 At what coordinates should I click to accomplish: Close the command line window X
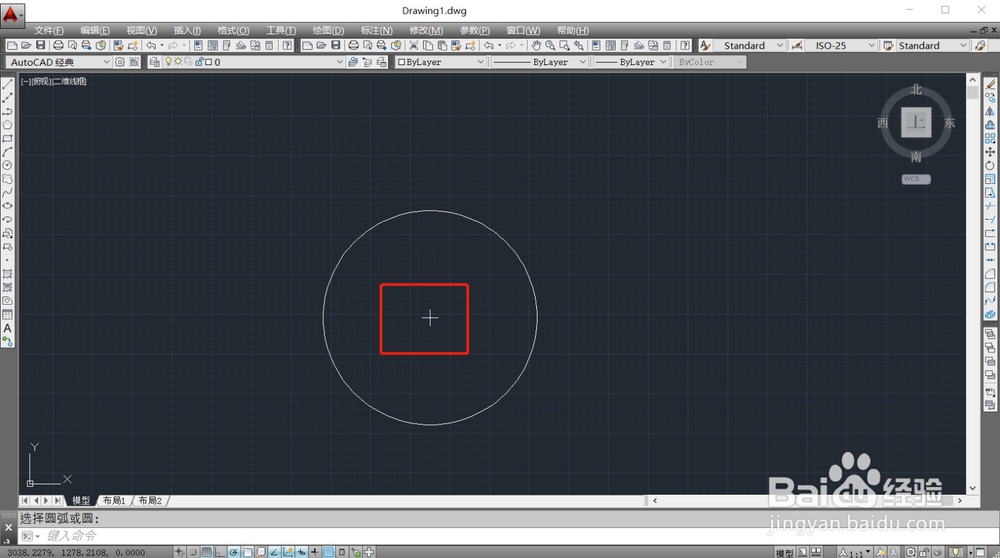(x=8, y=527)
